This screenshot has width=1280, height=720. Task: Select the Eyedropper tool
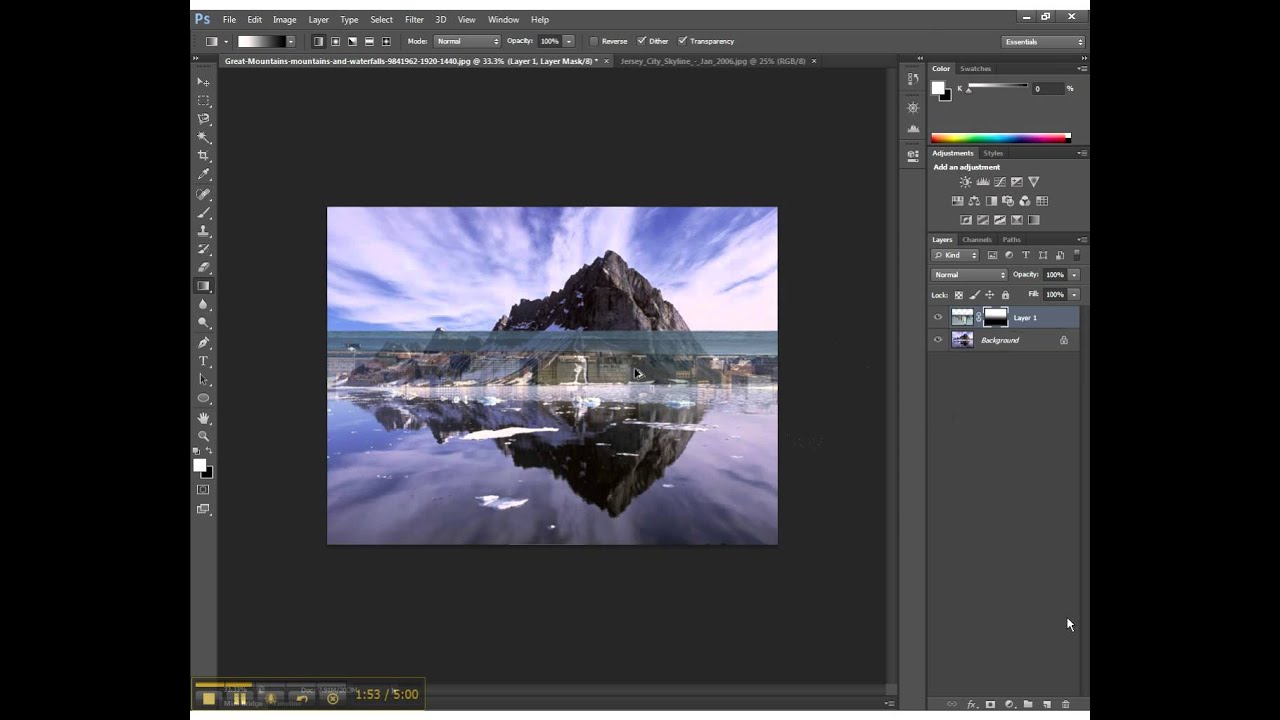click(x=204, y=175)
